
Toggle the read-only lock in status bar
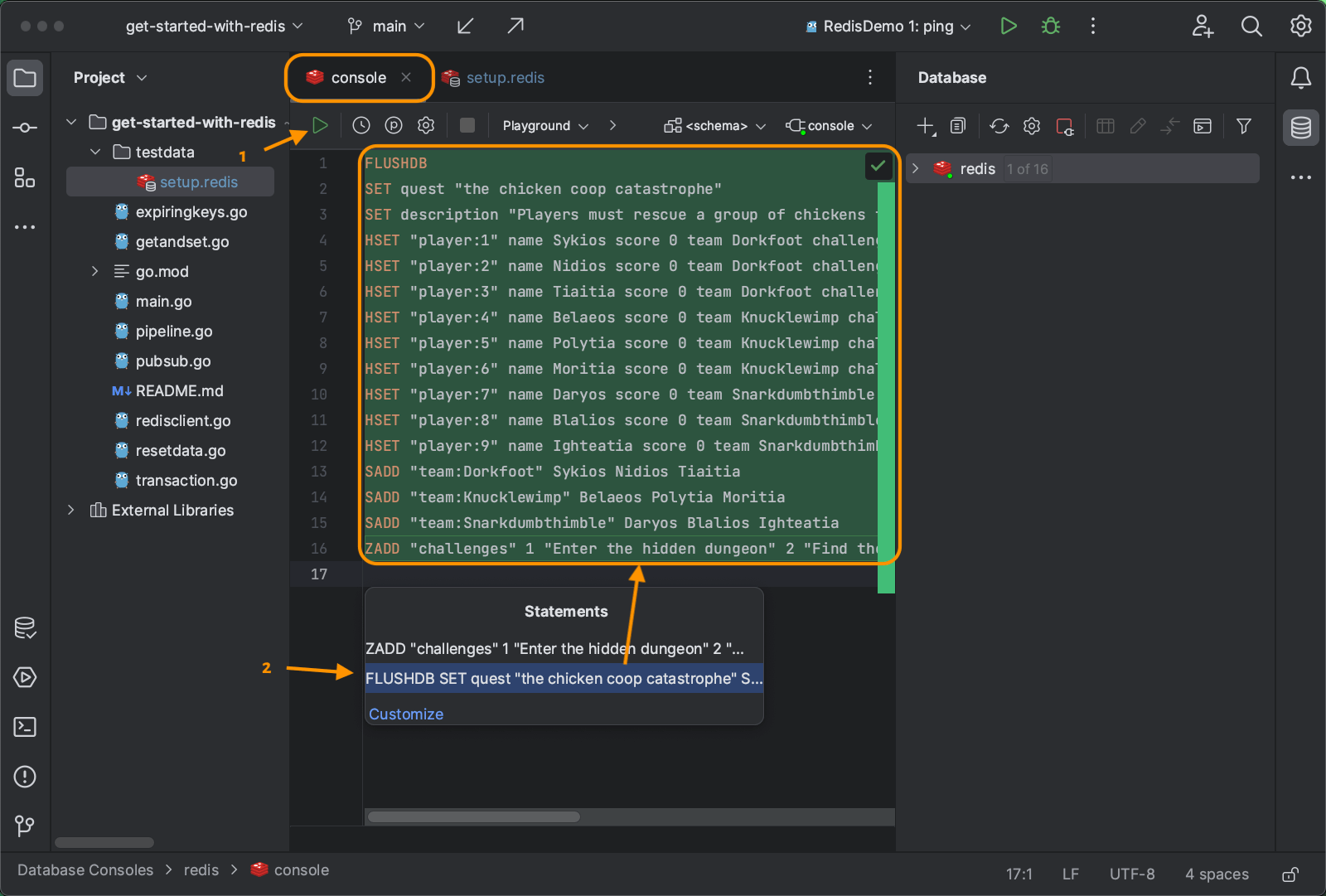pyautogui.click(x=1290, y=874)
